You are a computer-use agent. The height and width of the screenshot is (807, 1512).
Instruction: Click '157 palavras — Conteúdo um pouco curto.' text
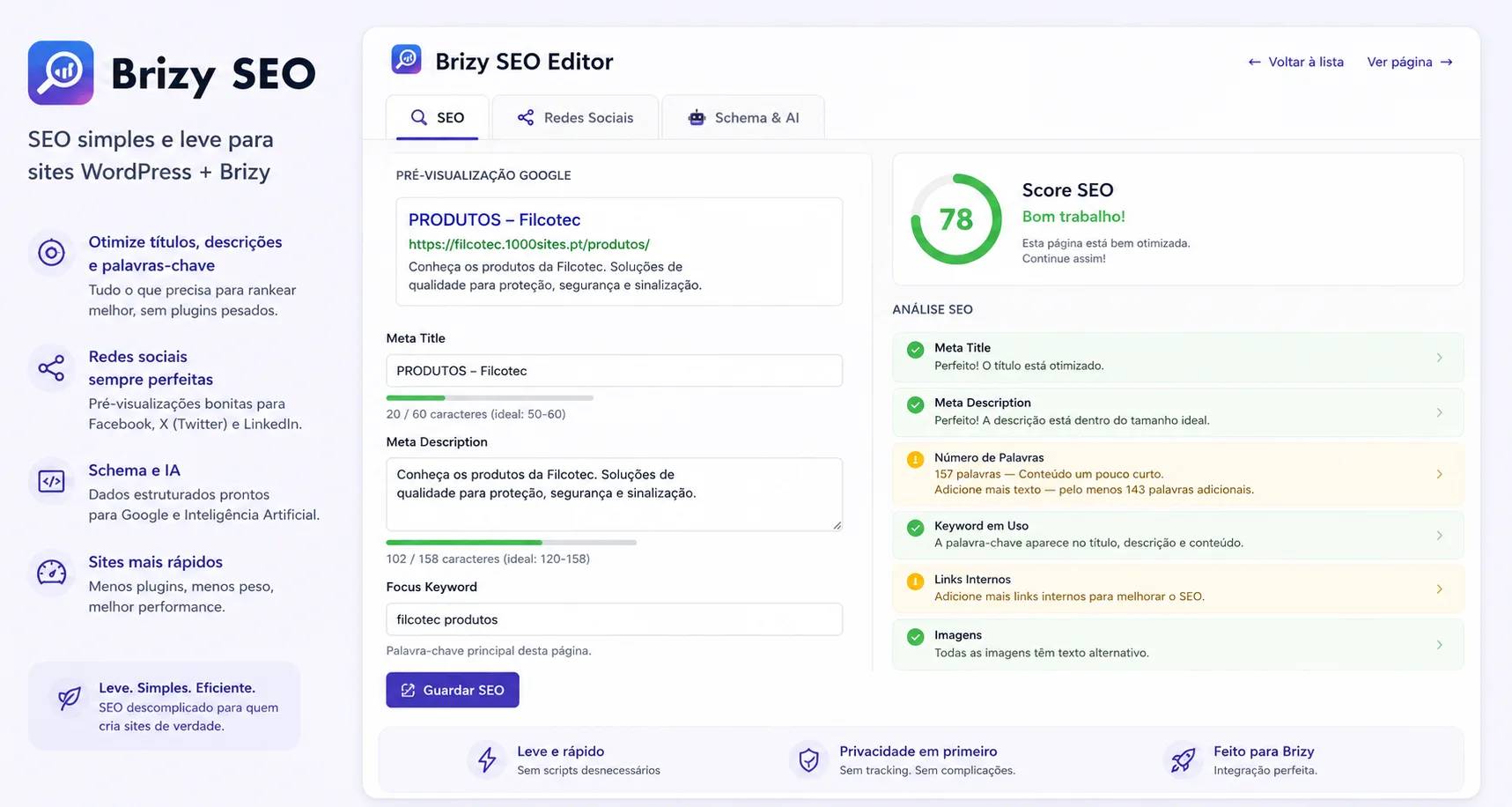click(1049, 474)
